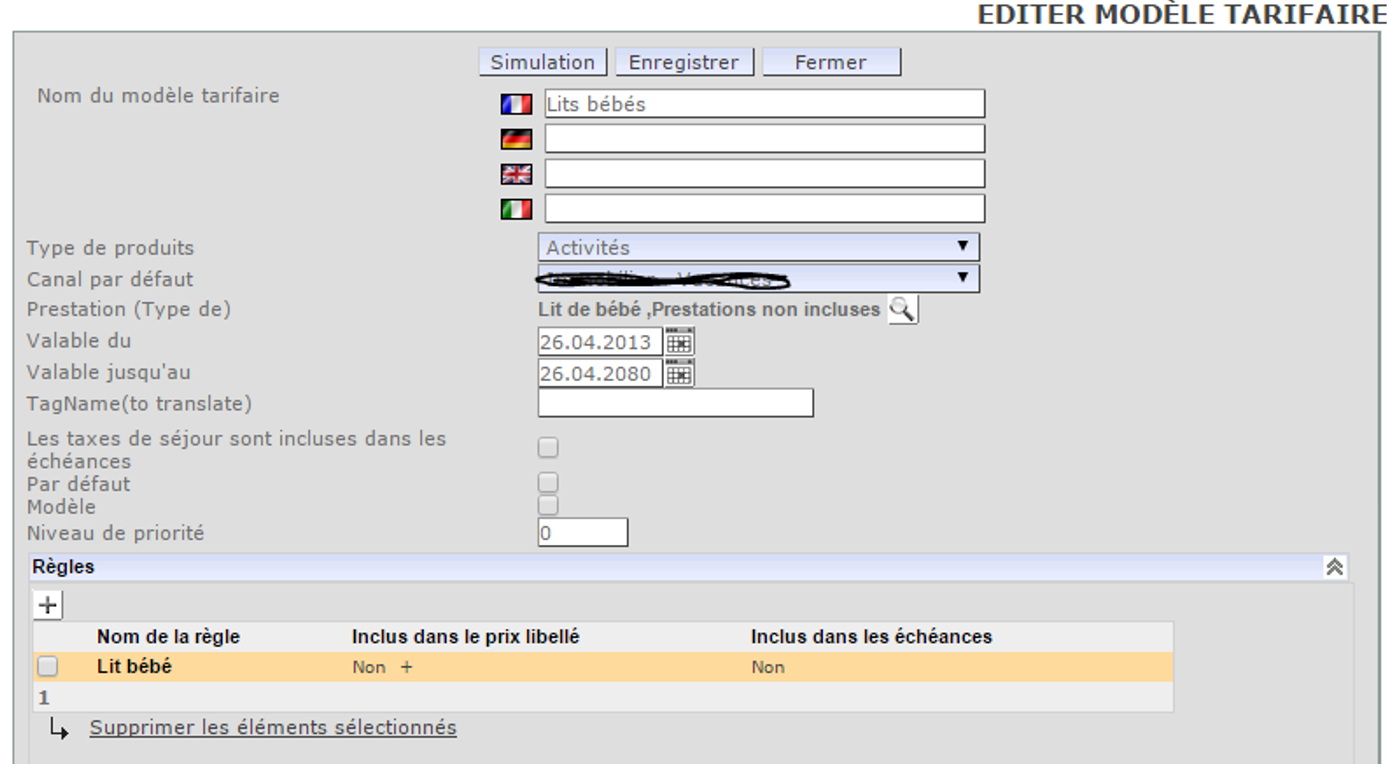Image resolution: width=1387 pixels, height=774 pixels.
Task: Click the plus icon to add rule
Action: click(47, 605)
